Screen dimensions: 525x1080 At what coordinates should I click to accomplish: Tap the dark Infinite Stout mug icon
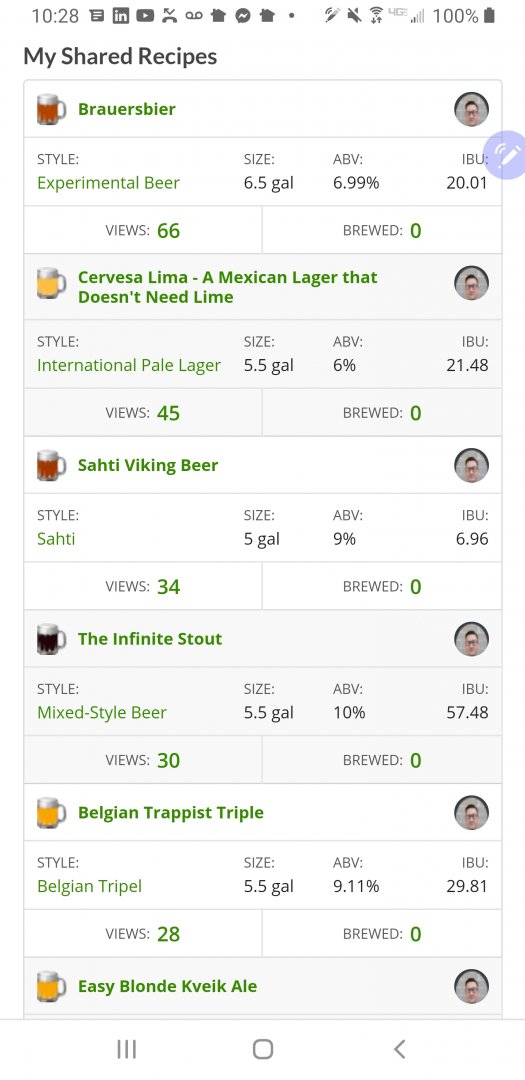tap(51, 639)
